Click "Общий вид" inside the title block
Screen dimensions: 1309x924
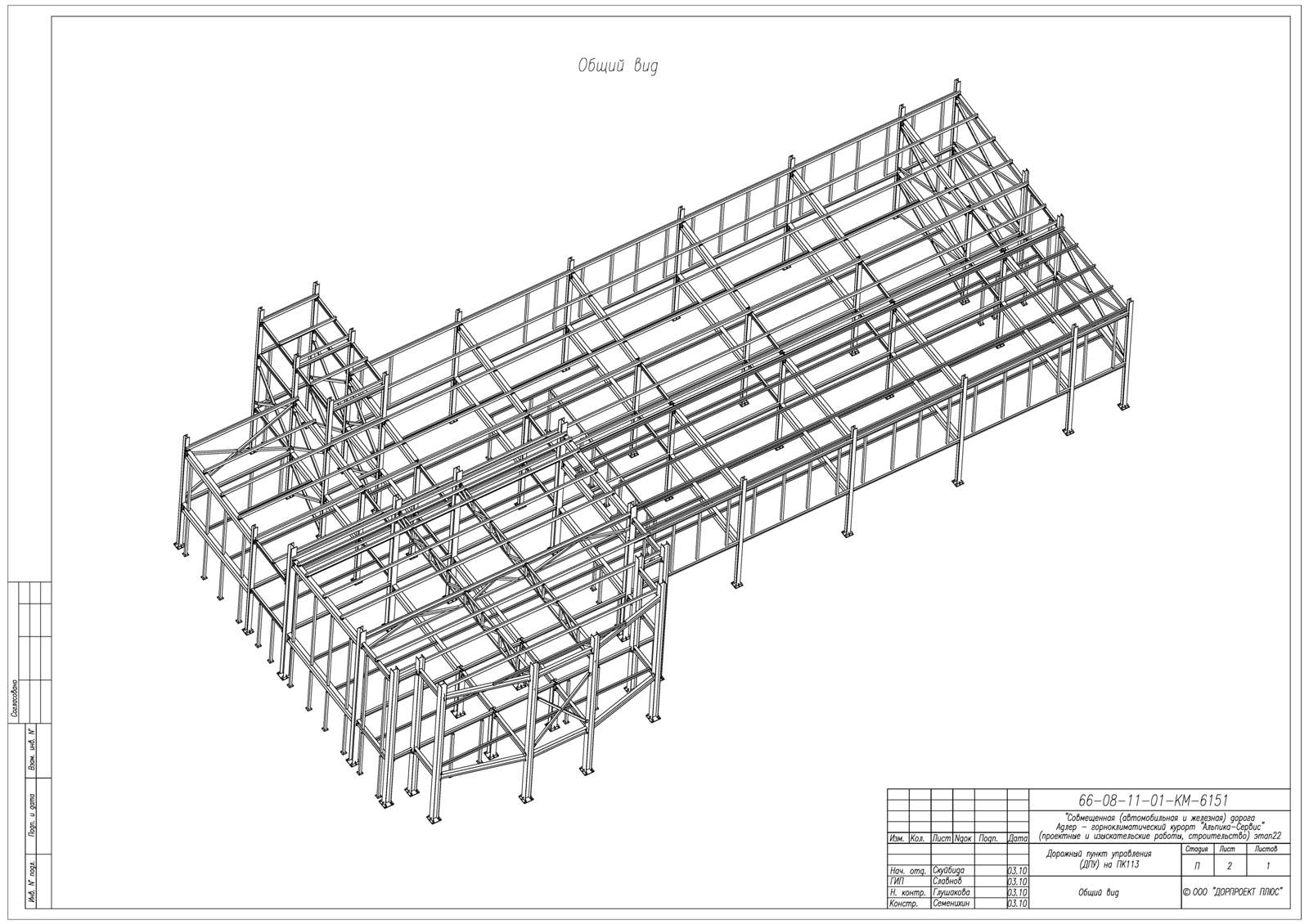(1098, 893)
